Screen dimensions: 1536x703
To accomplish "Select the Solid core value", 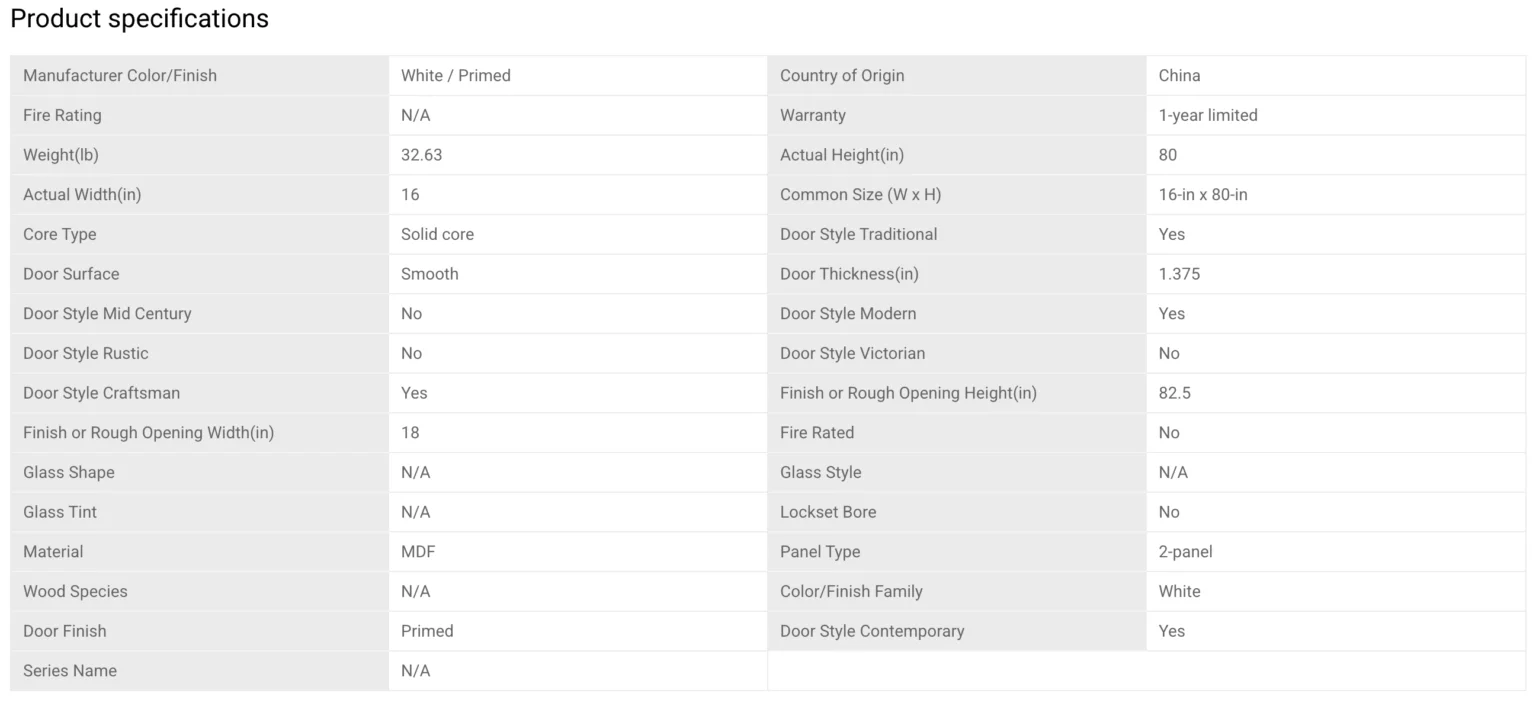I will 438,234.
